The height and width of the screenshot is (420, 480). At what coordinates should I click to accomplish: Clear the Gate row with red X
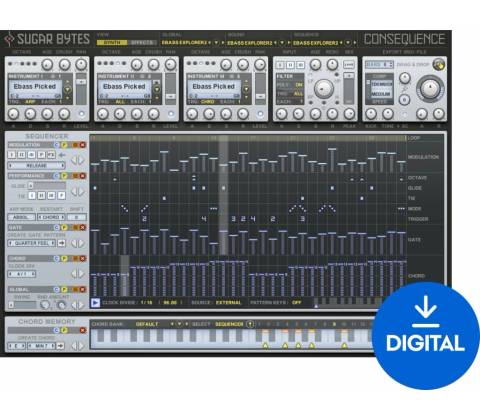pyautogui.click(x=82, y=227)
